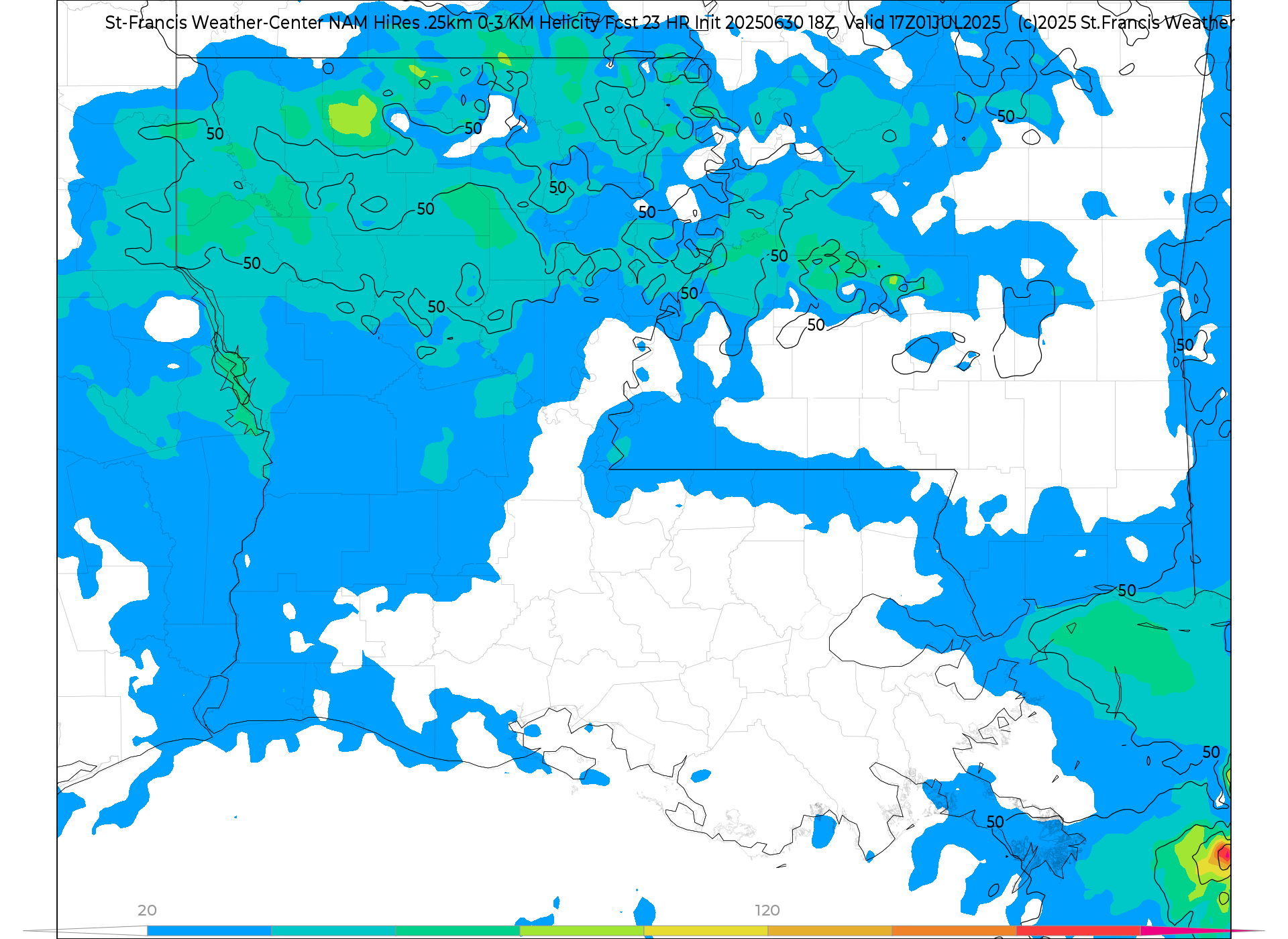This screenshot has width=1288, height=939.
Task: Click the blue segment of the helicity colorbar
Action: click(x=209, y=931)
